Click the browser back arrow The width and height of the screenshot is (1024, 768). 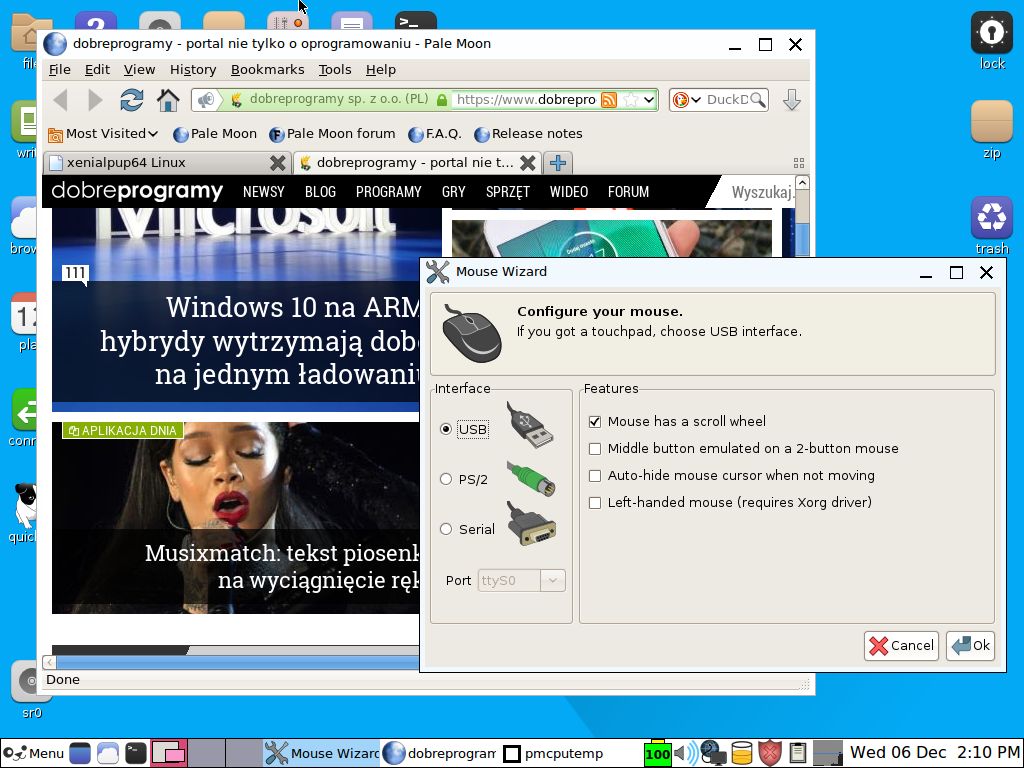click(x=61, y=100)
